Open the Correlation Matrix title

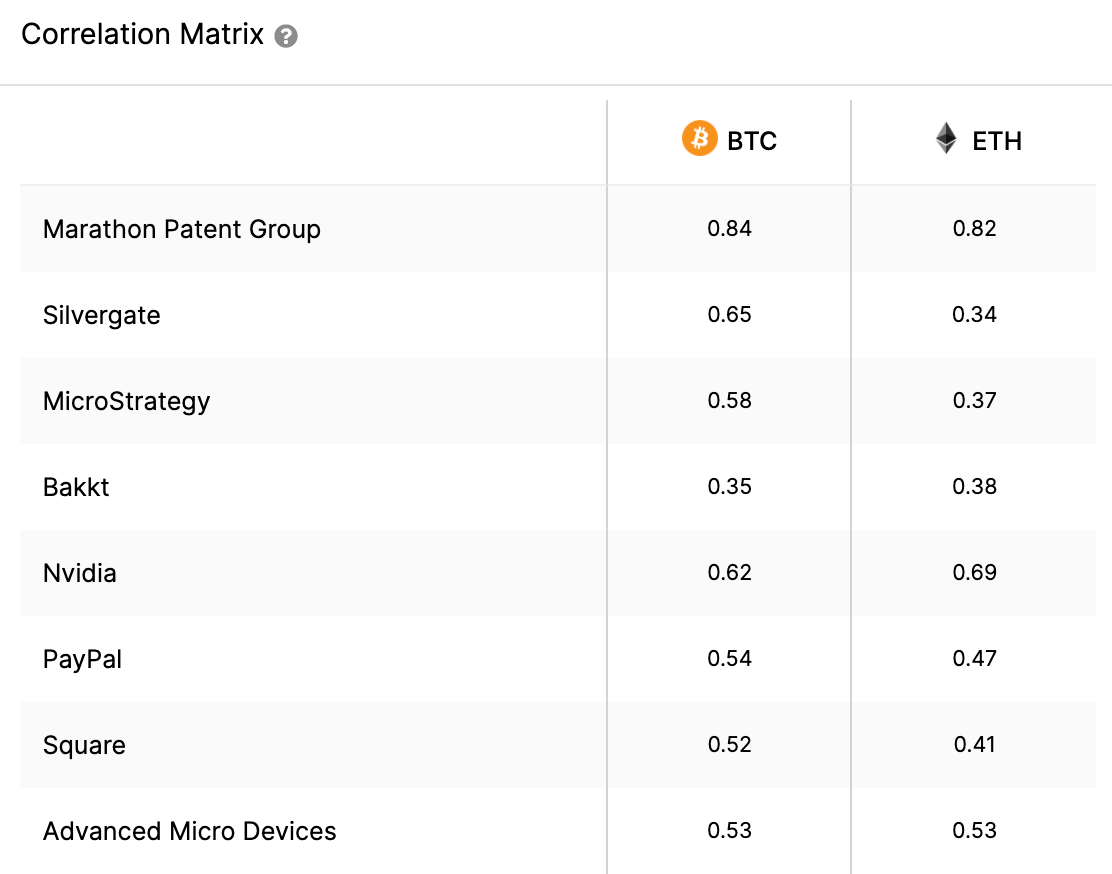(143, 35)
